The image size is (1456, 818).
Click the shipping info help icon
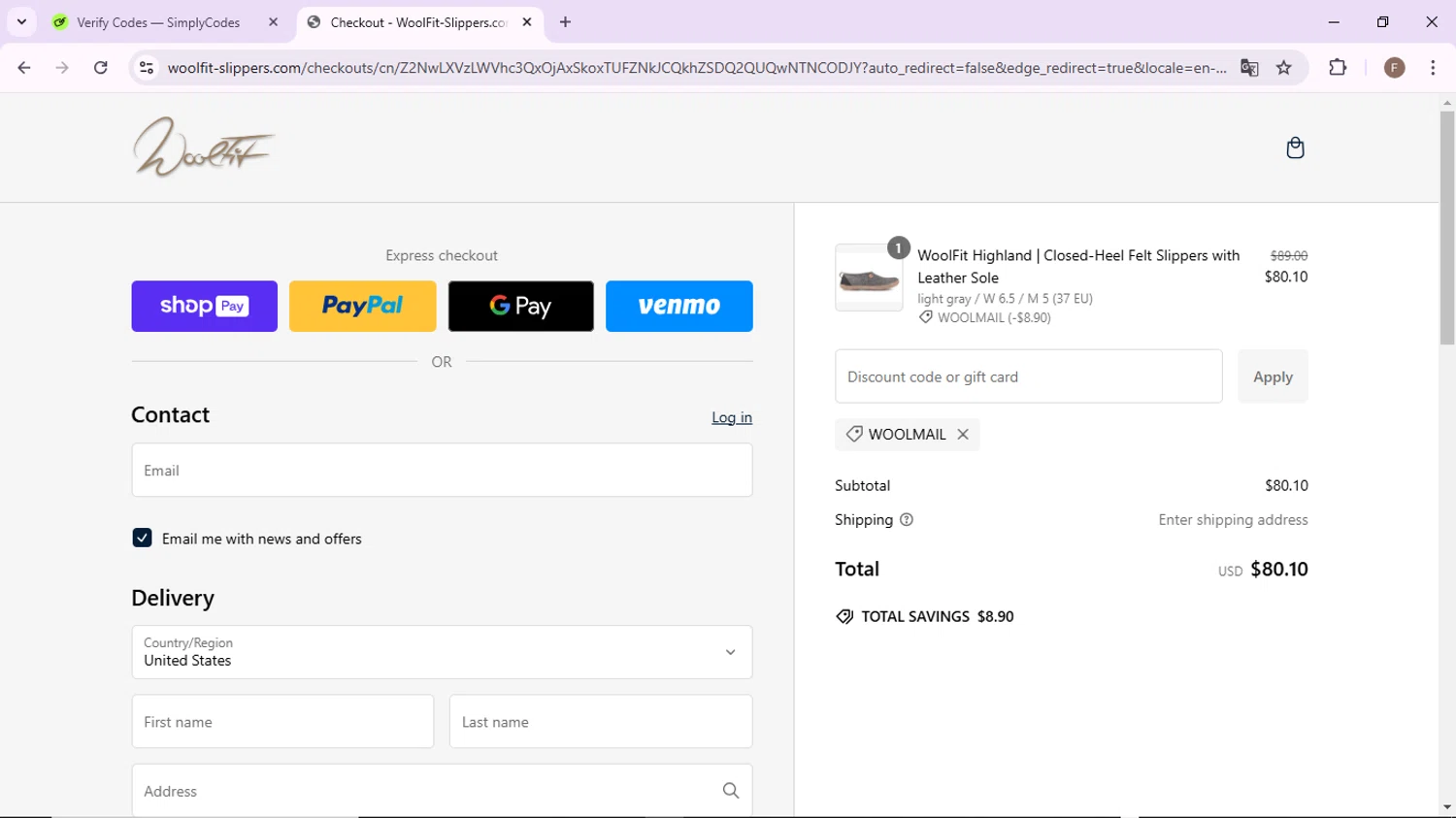coord(907,520)
